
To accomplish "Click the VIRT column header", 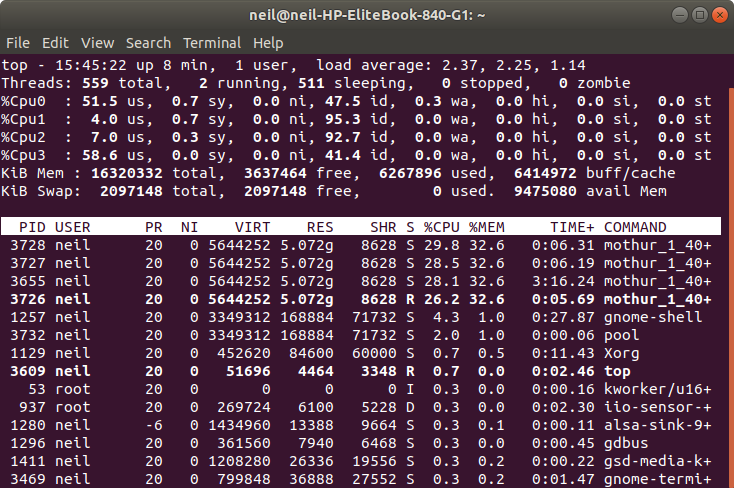I will click(x=252, y=227).
